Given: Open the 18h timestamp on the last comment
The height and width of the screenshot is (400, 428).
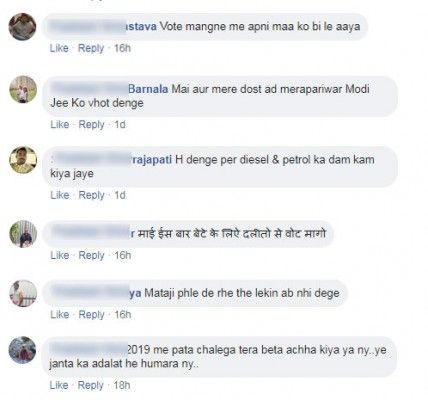Looking at the screenshot, I should (x=122, y=385).
